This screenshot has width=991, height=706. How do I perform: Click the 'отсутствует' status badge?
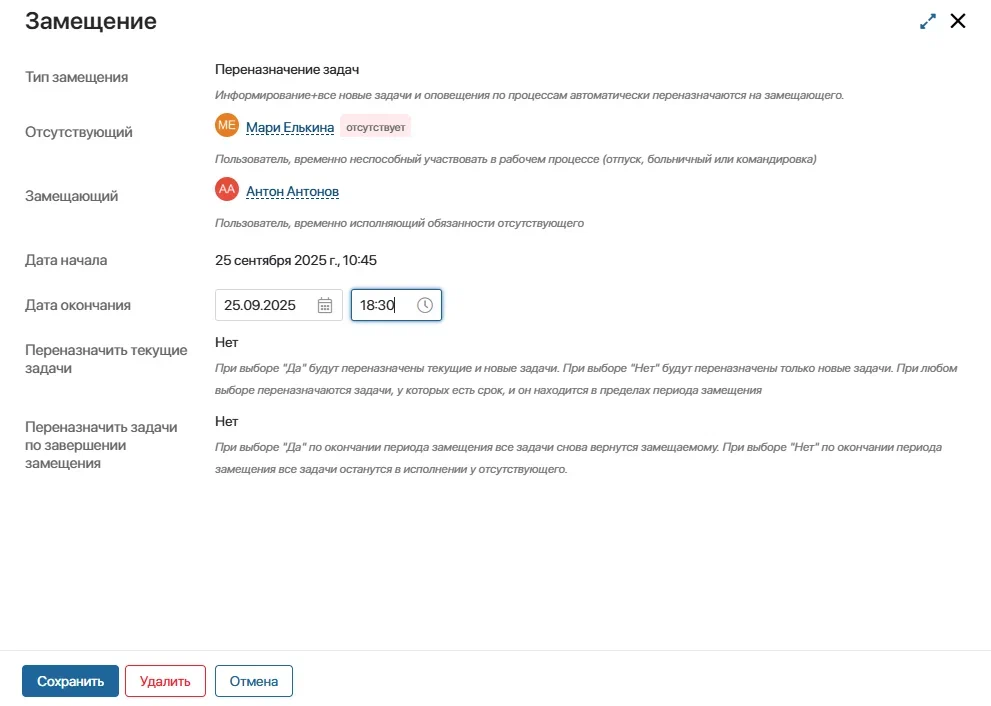(376, 127)
